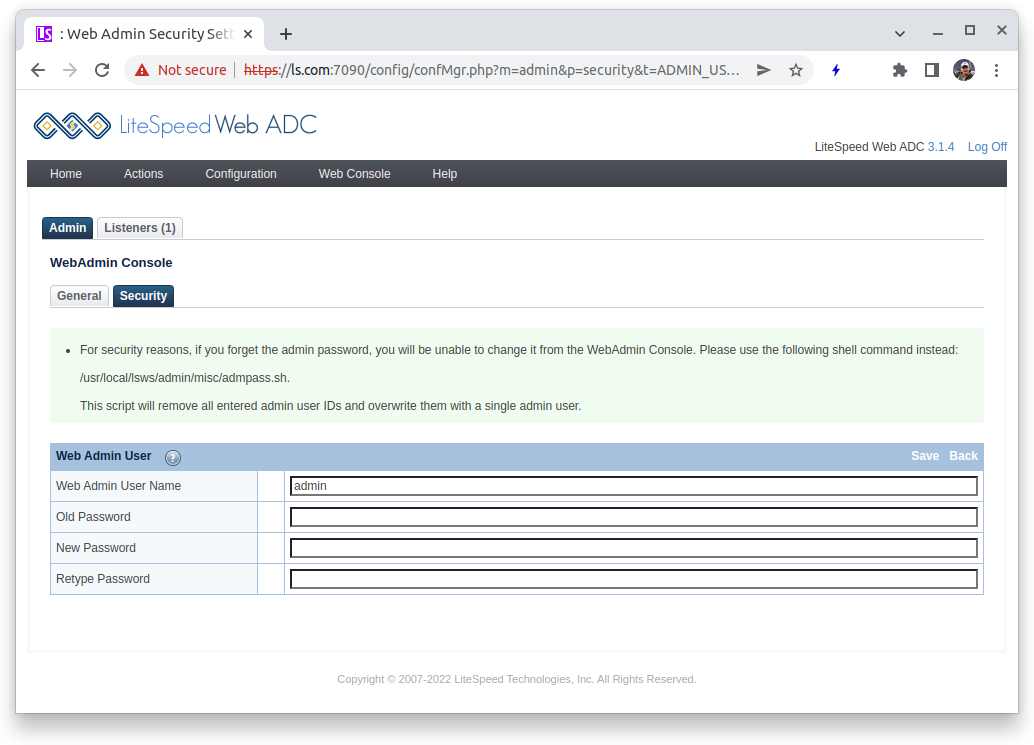Click the copyright footer text
Viewport: 1034px width, 745px height.
(x=516, y=679)
